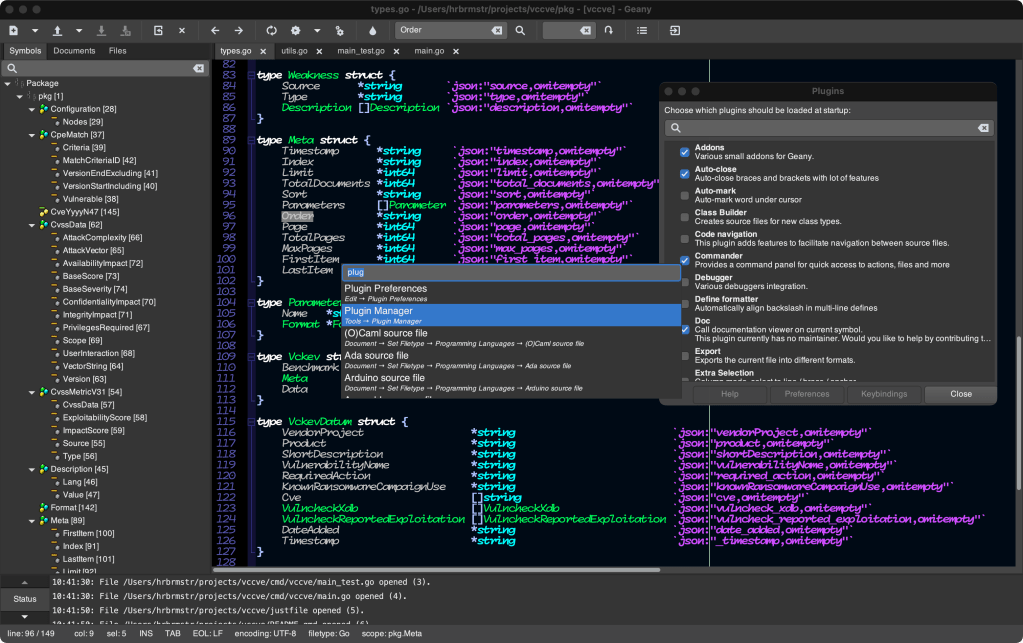Click the Compile refresh-arrows icon

click(271, 31)
